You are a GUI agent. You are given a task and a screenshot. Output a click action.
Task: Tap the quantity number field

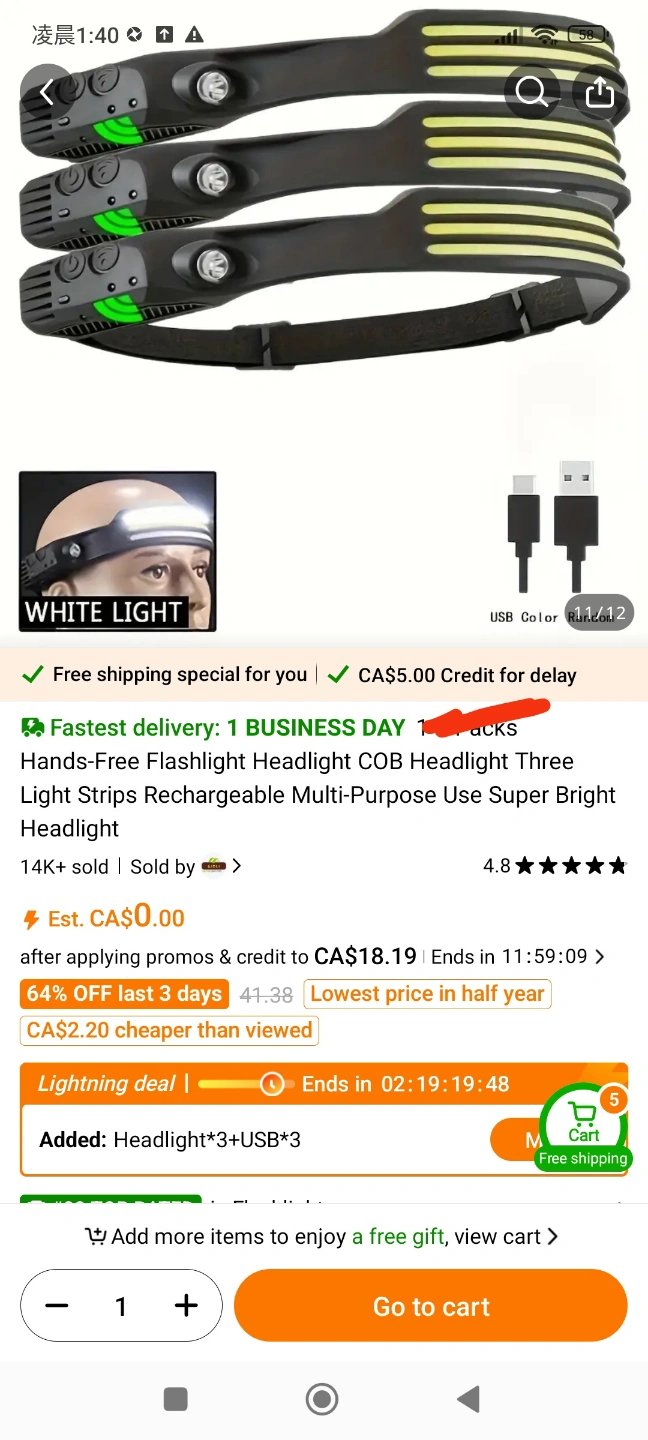[121, 1306]
